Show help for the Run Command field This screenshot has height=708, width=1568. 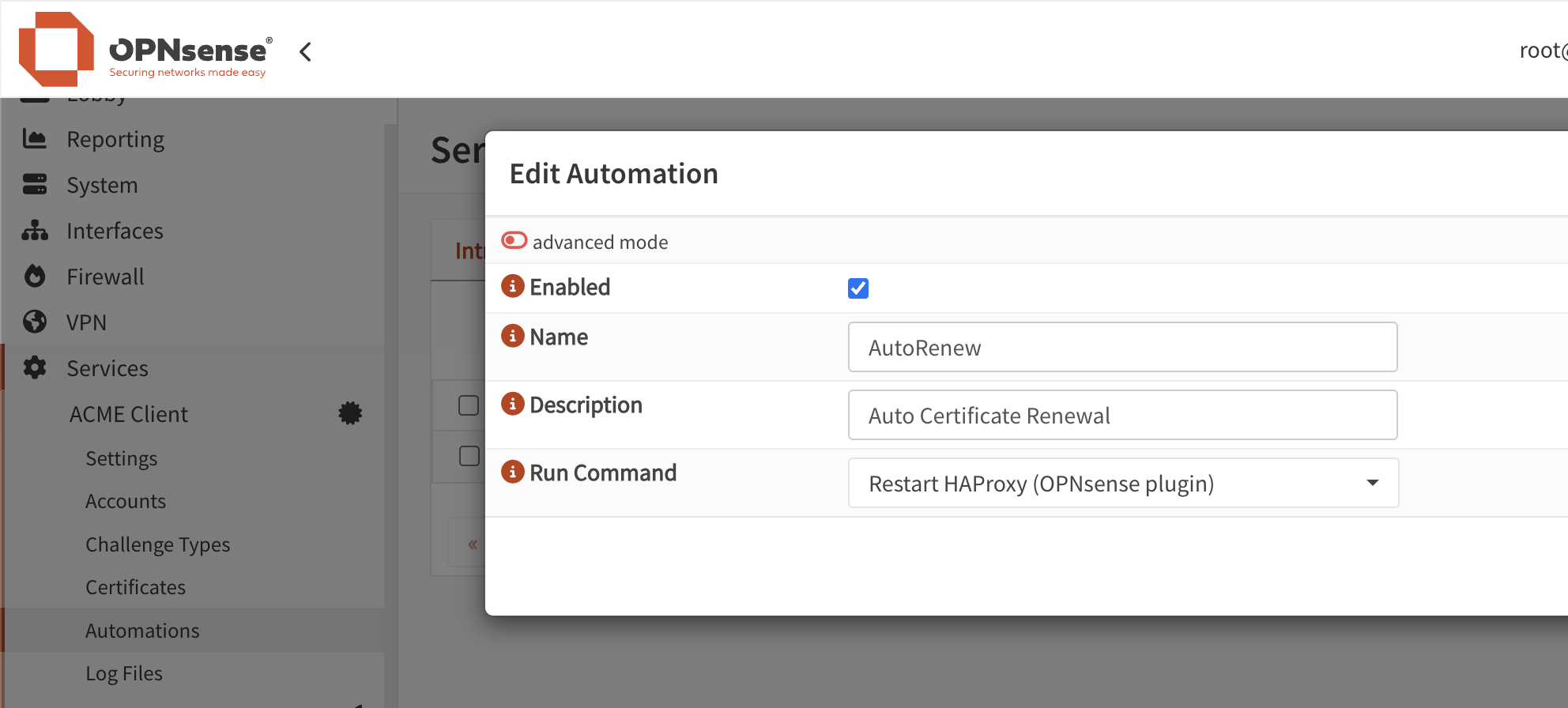(513, 473)
